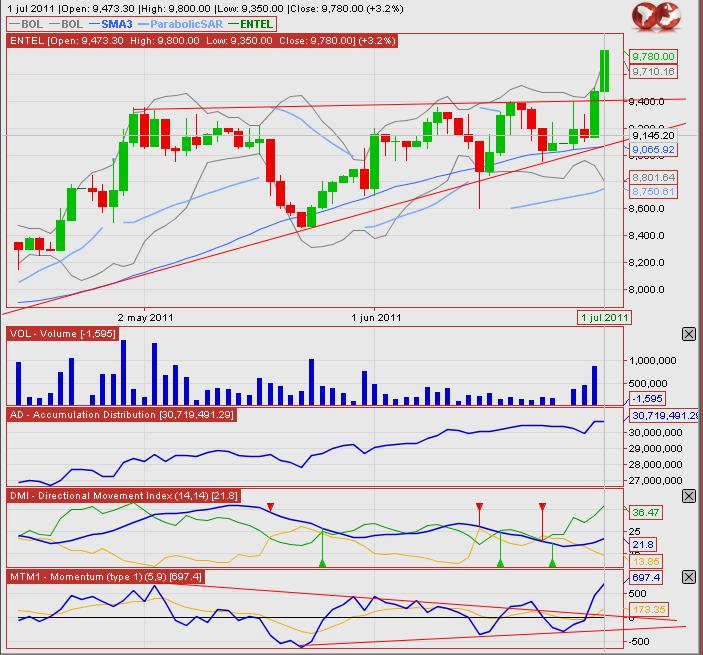Click the top summary line with Open 9,473.30
The width and height of the screenshot is (703, 655).
pos(205,9)
